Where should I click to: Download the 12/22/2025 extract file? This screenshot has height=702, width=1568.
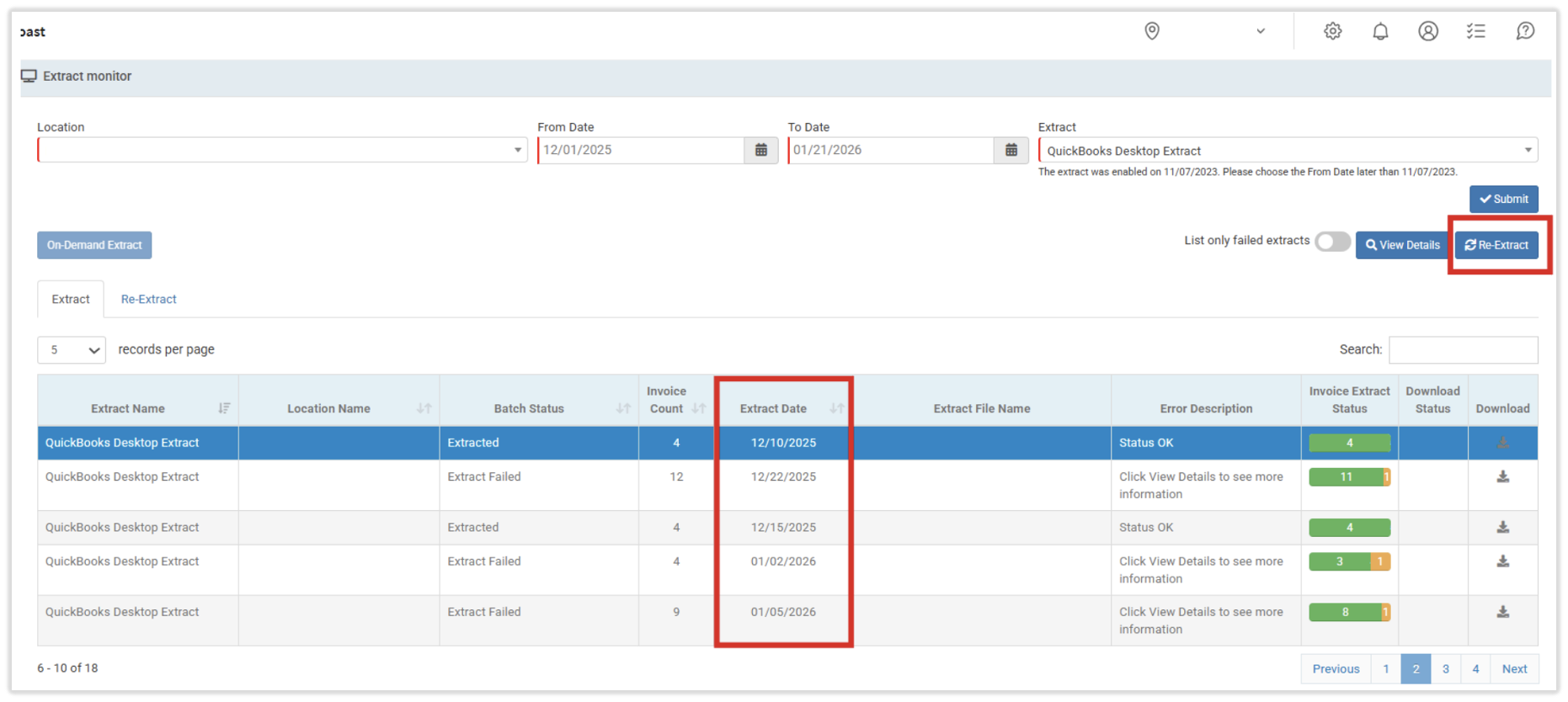[1502, 477]
